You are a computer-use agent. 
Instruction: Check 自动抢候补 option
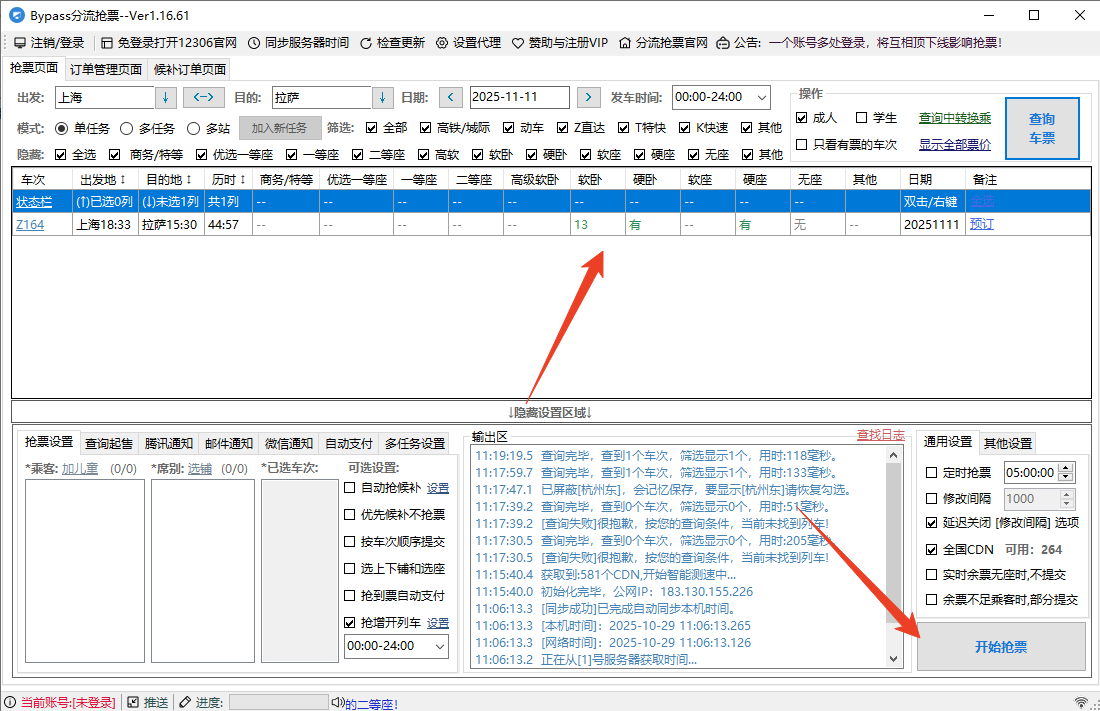tap(350, 488)
